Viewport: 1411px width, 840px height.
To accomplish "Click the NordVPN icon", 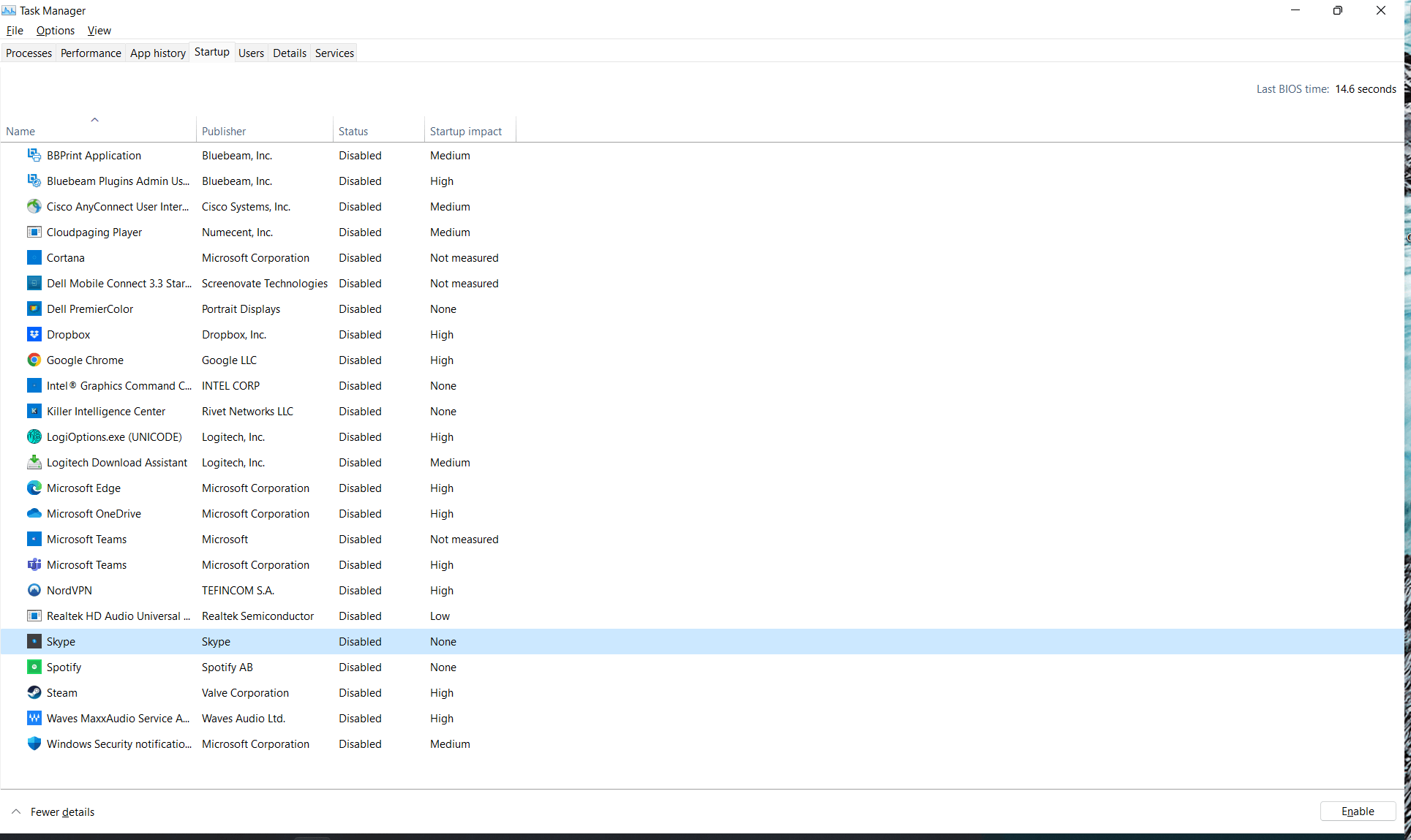I will click(x=34, y=590).
